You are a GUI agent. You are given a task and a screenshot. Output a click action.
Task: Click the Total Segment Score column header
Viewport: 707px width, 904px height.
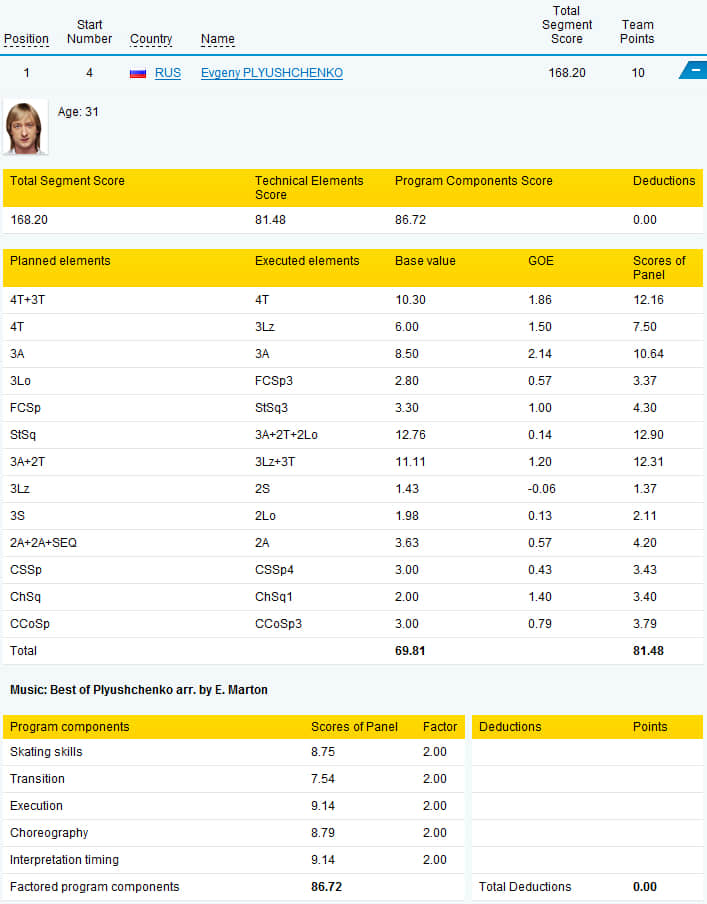coord(566,25)
